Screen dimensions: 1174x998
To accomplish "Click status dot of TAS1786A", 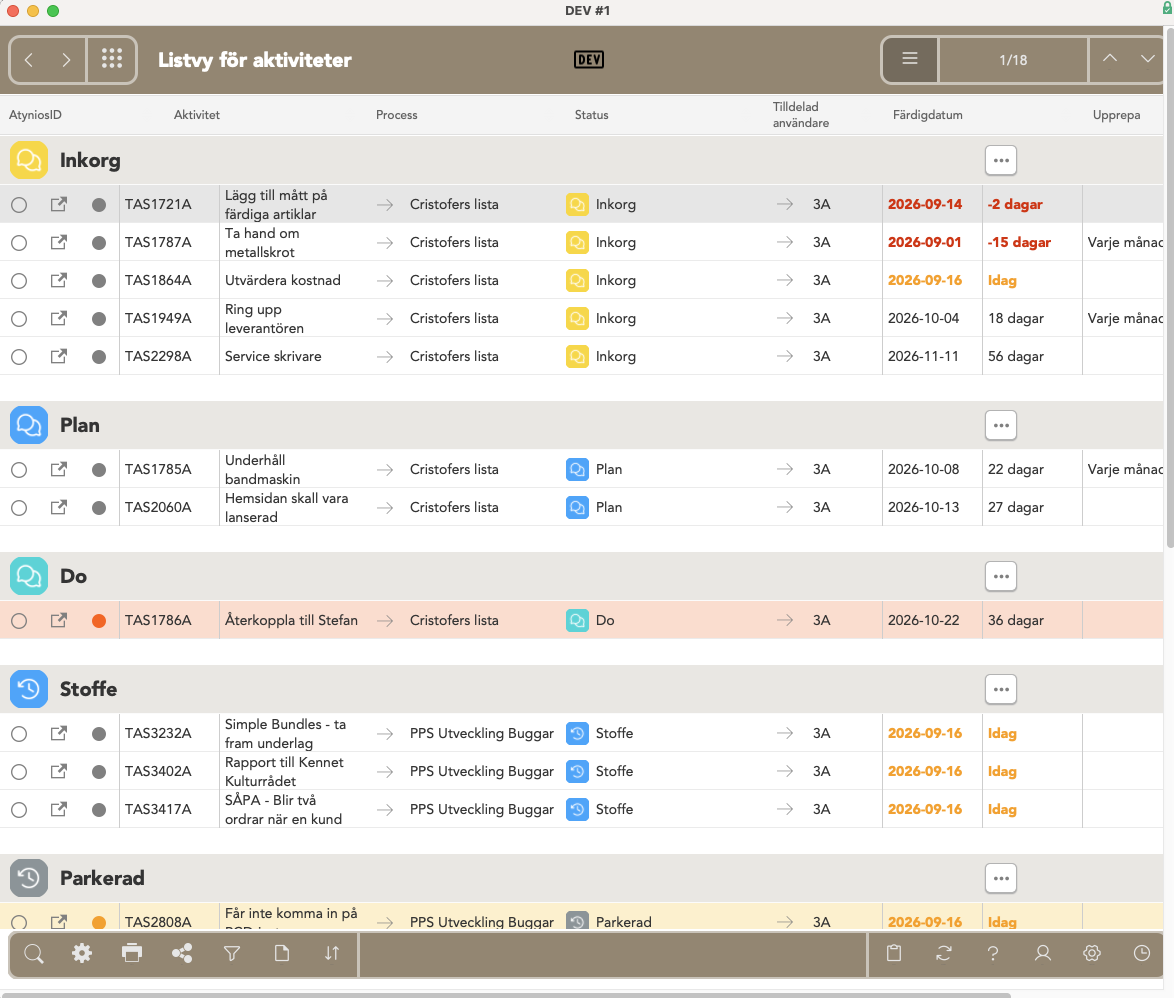I will [99, 621].
